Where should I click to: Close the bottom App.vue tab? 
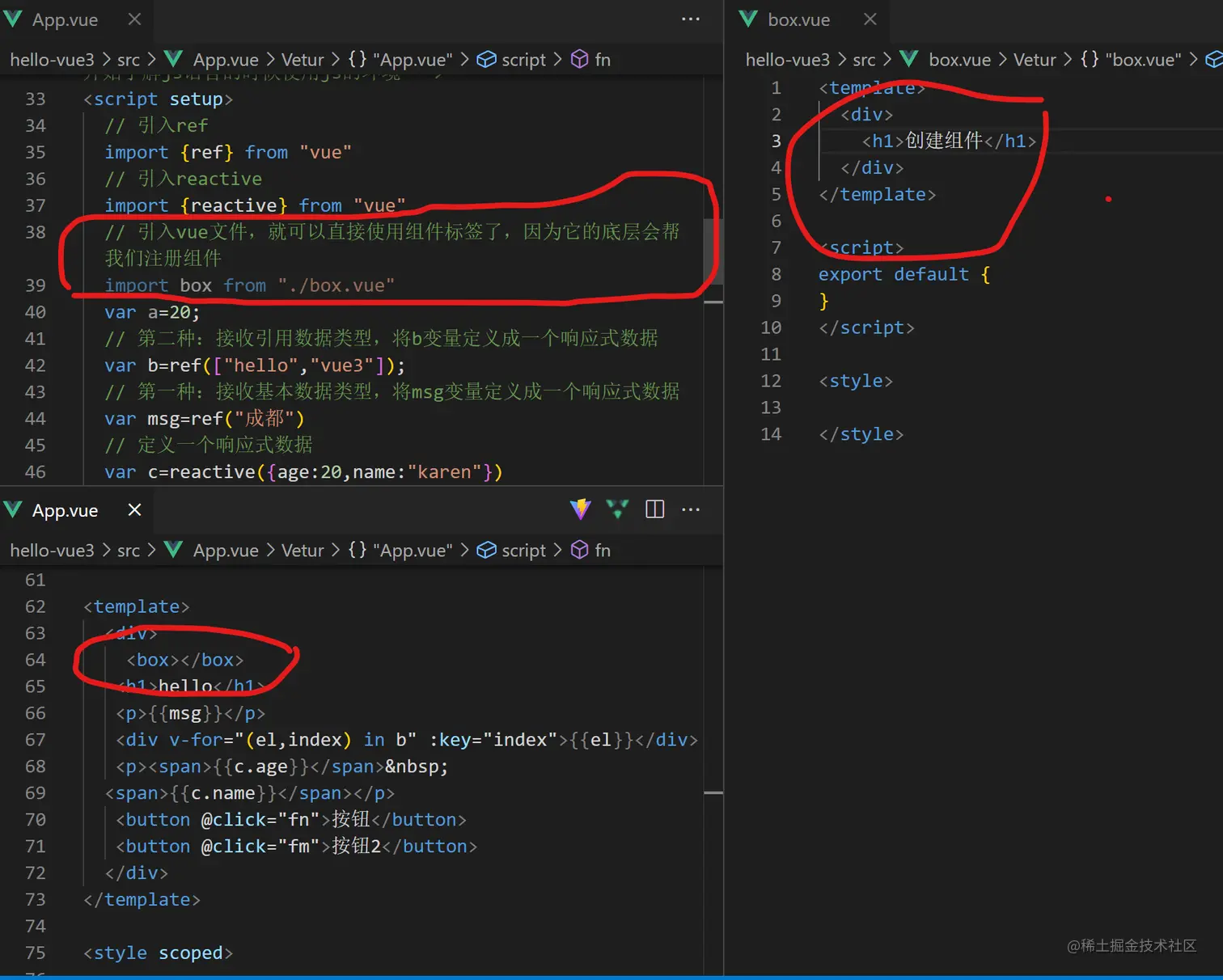134,509
